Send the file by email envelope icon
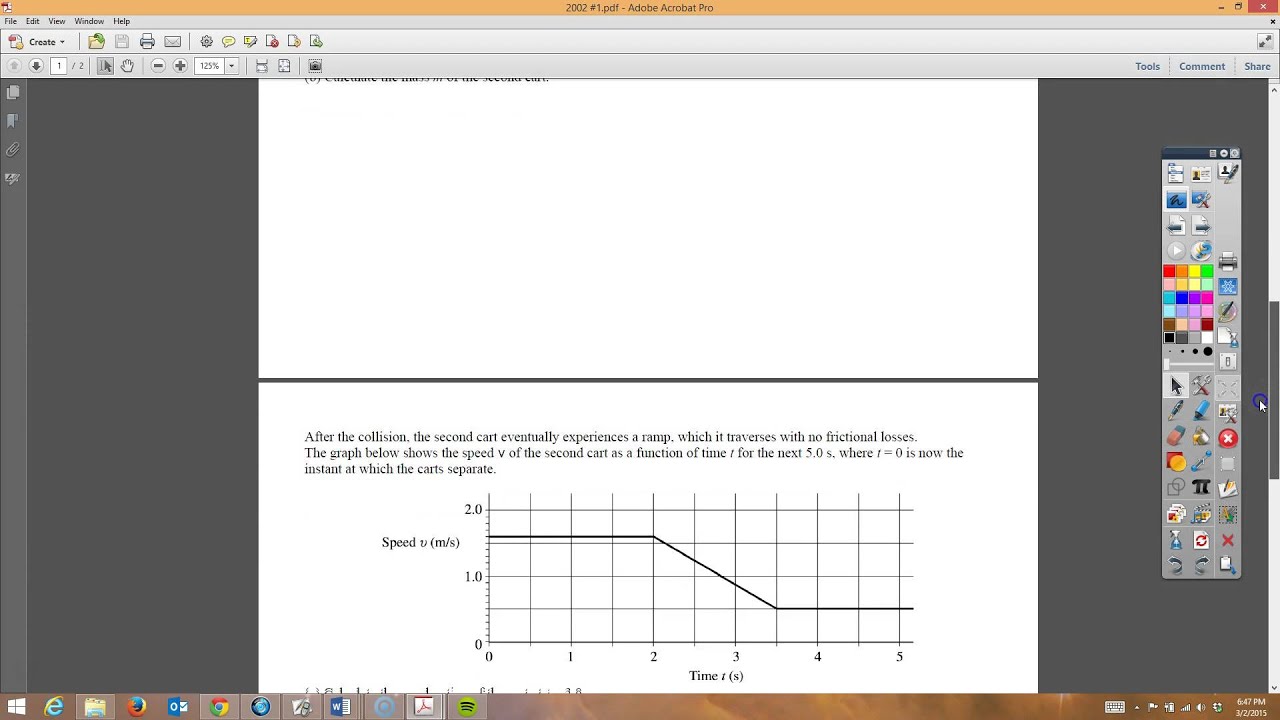Viewport: 1280px width, 720px height. 172,42
